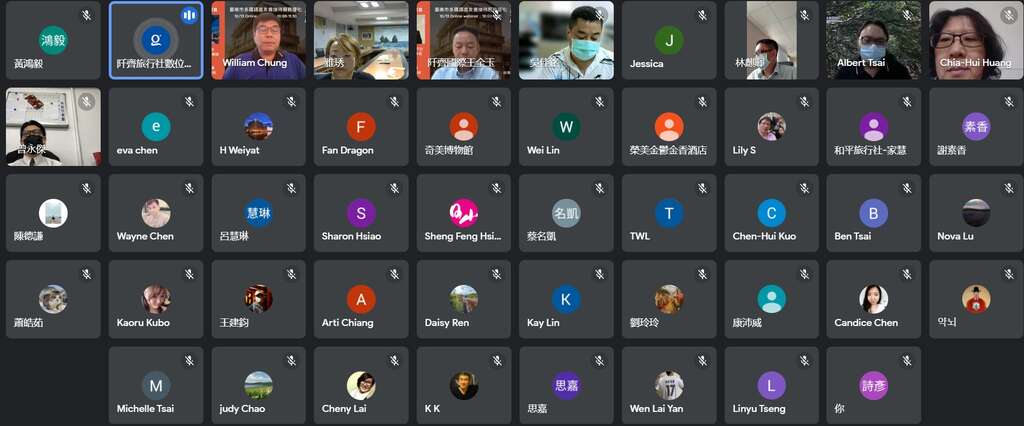This screenshot has width=1024, height=426.
Task: Click Fan Dragon's orange F avatar
Action: tap(361, 127)
